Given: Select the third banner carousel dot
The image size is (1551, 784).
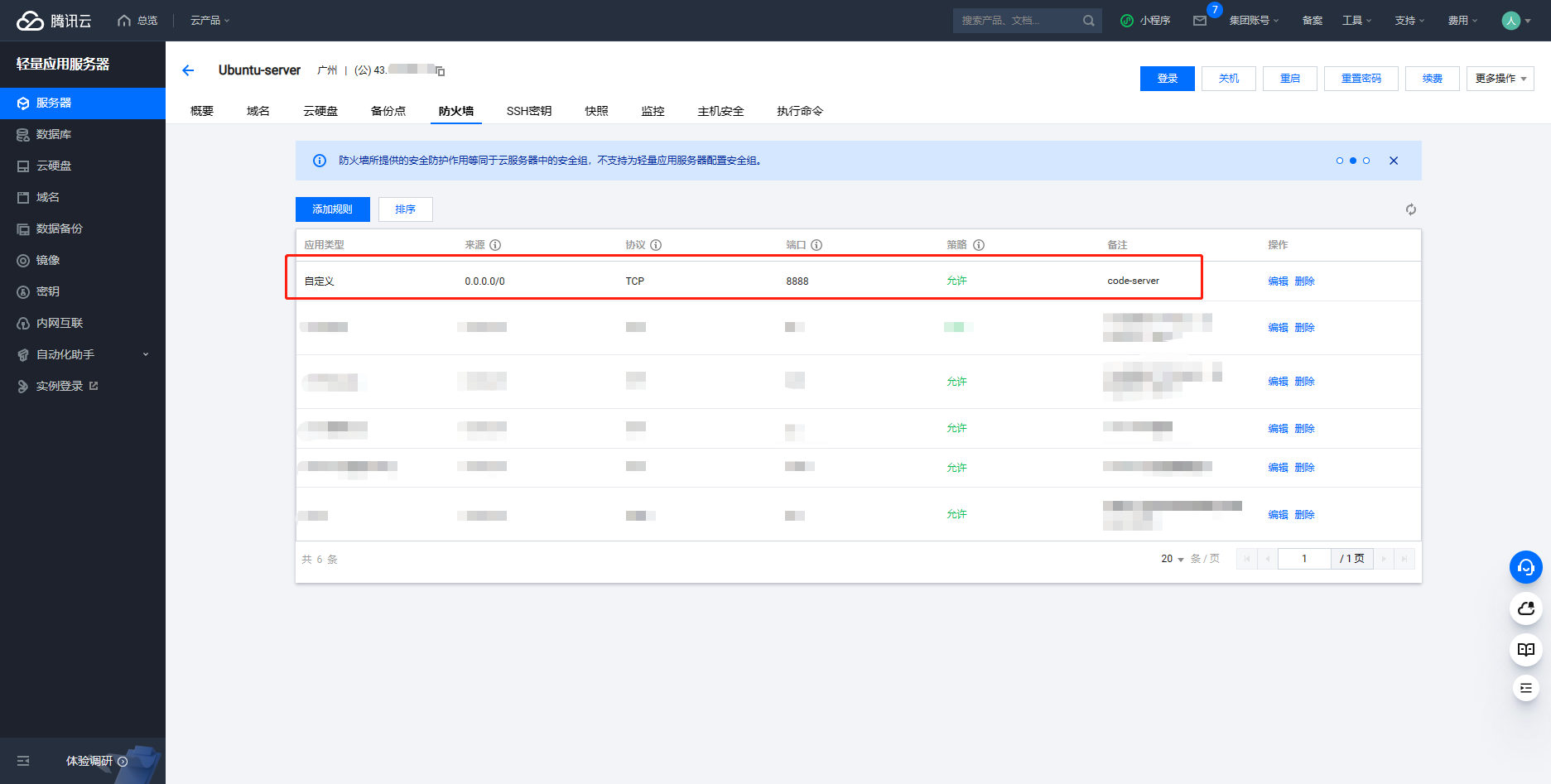Looking at the screenshot, I should [1366, 161].
